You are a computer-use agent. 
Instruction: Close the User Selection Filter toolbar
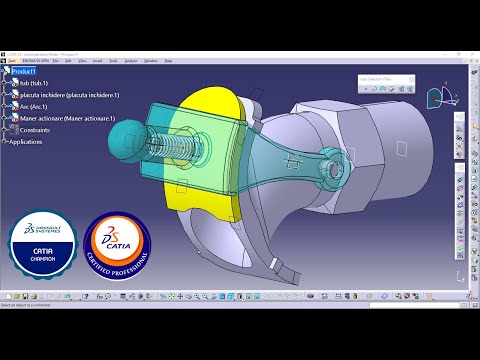pyautogui.click(x=411, y=79)
